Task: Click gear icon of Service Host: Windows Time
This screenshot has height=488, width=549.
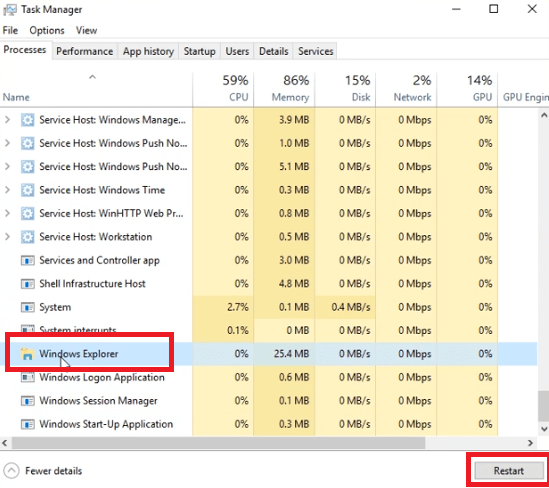Action: 27,190
